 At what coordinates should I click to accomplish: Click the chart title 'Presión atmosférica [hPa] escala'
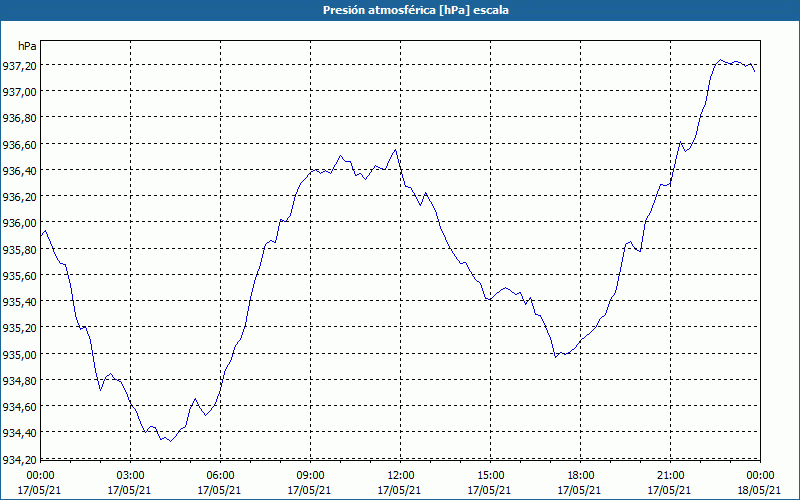(416, 10)
